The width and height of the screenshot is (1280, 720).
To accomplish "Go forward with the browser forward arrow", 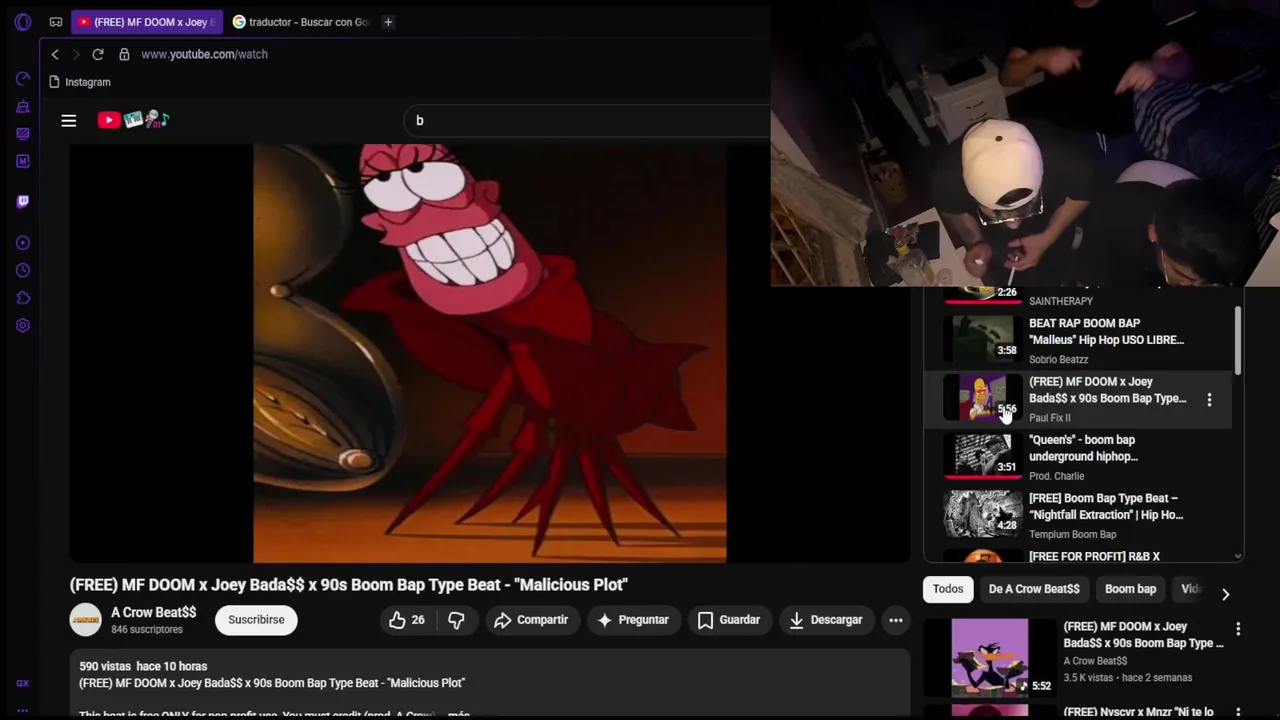I will pyautogui.click(x=75, y=54).
